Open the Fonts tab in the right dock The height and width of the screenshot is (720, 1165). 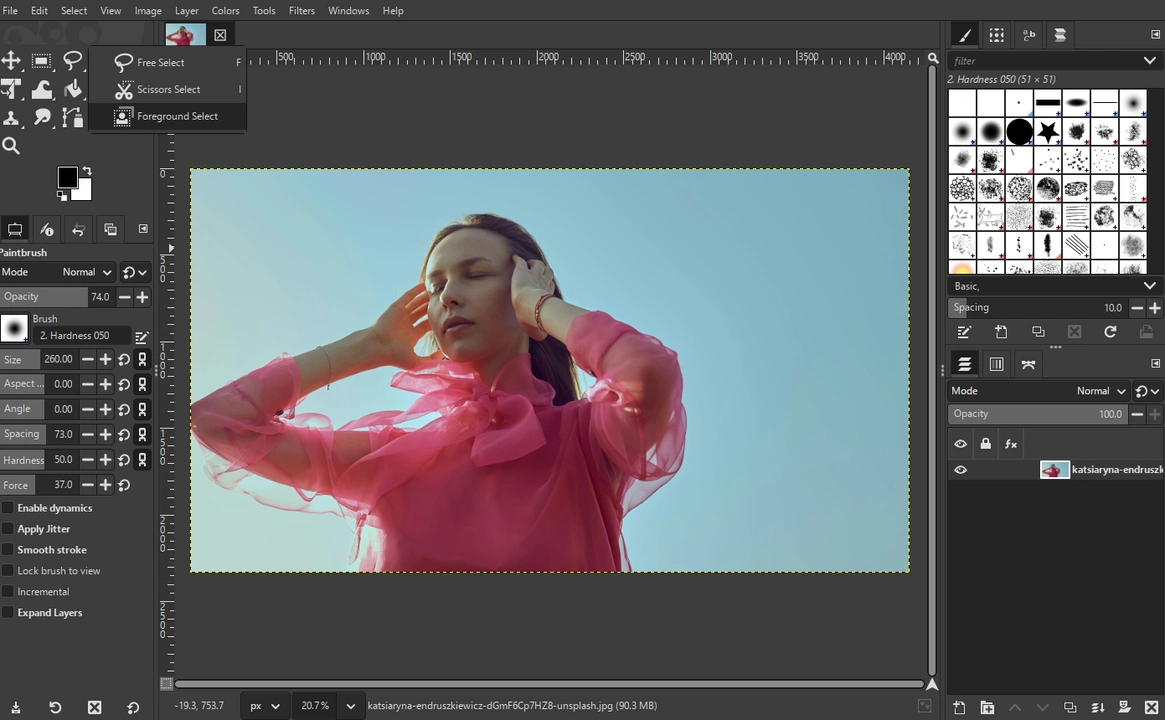tap(1029, 34)
